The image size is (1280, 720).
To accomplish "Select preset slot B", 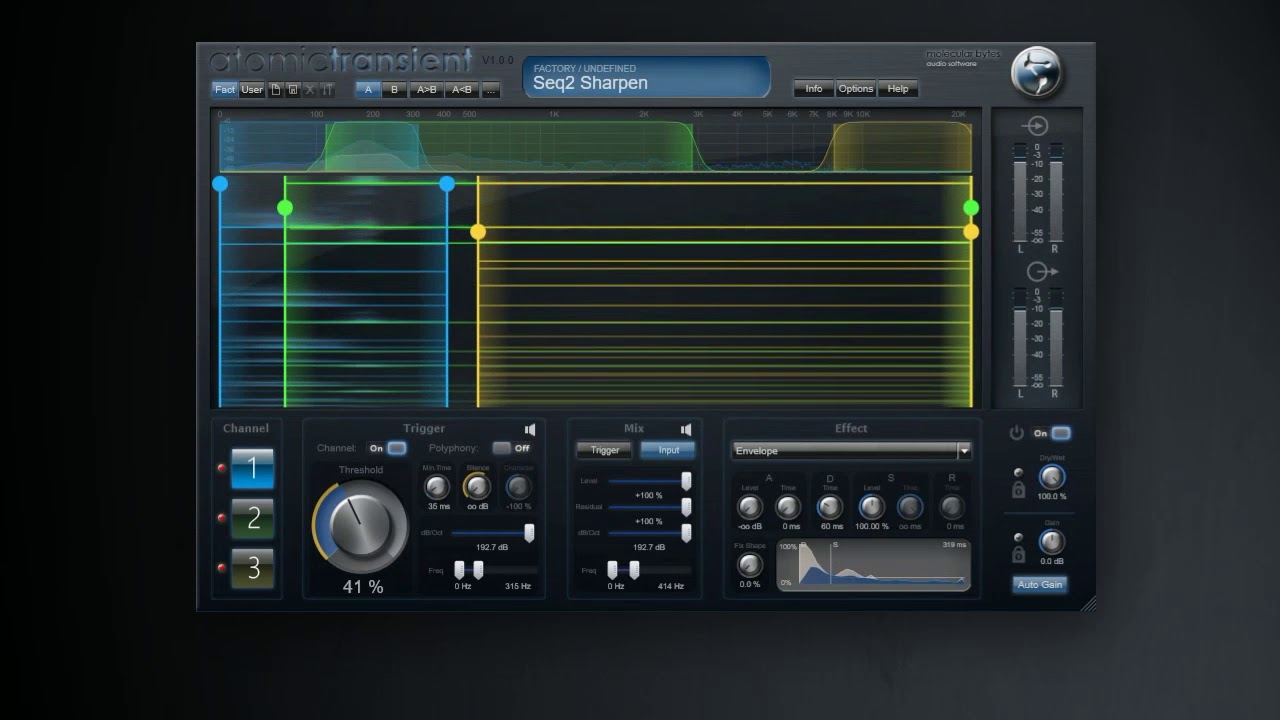I will [x=394, y=90].
